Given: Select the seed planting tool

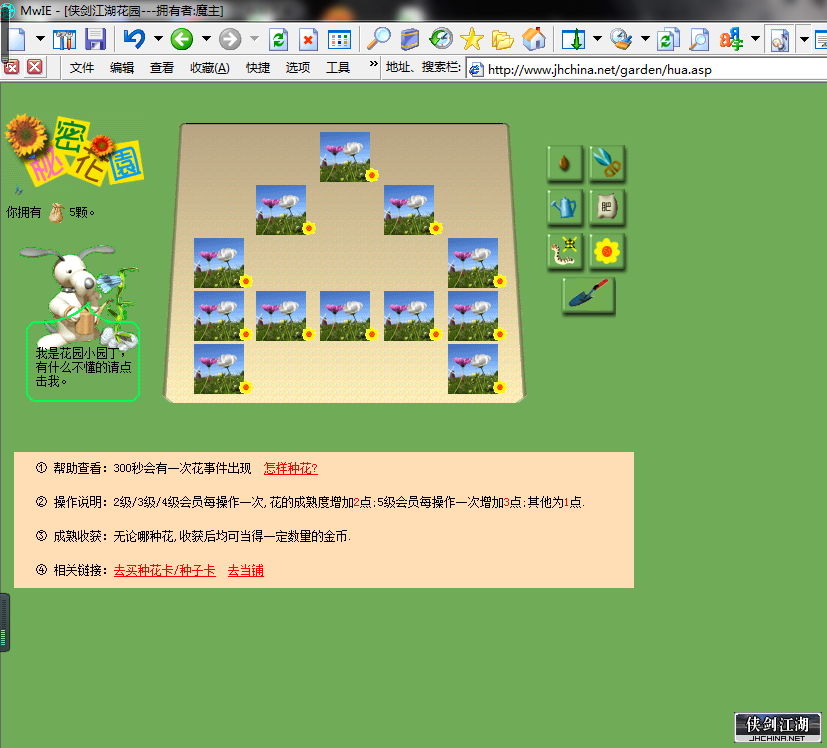Looking at the screenshot, I should 565,163.
